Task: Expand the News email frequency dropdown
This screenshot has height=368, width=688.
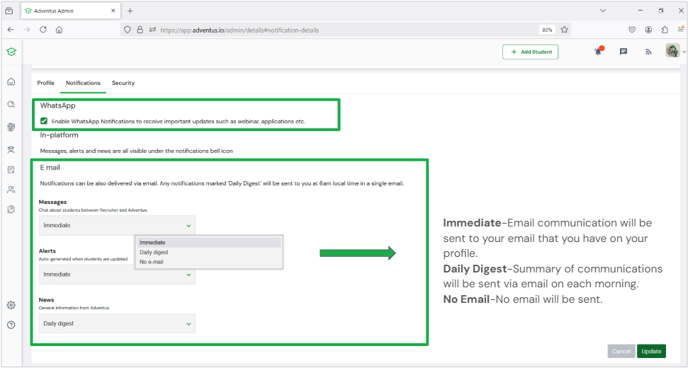Action: point(117,324)
